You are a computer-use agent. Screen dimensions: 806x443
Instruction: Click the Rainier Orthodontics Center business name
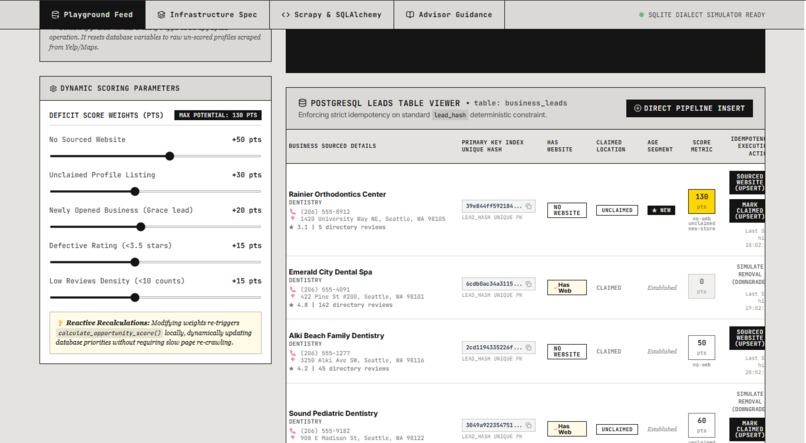pos(337,194)
